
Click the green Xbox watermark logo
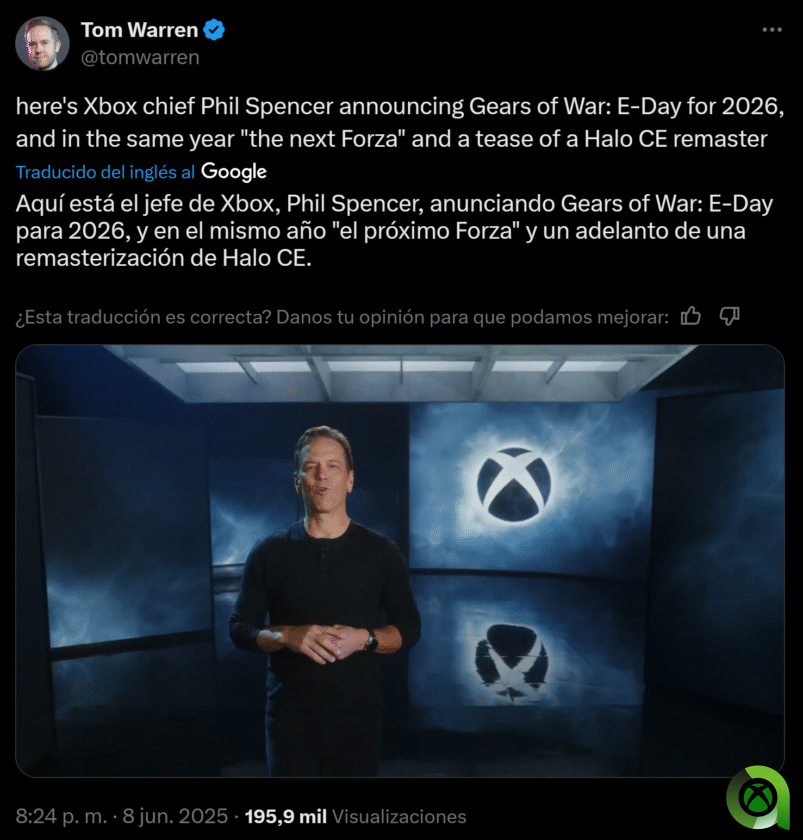click(x=758, y=798)
